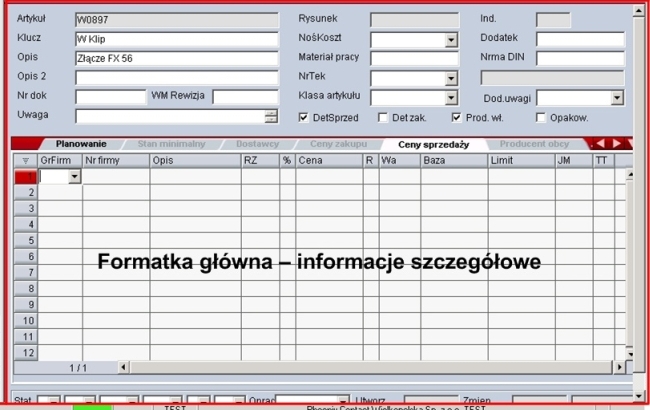Screen dimensions: 650x410
Task: Open the Oprac dropdown at the bottom
Action: (342, 400)
